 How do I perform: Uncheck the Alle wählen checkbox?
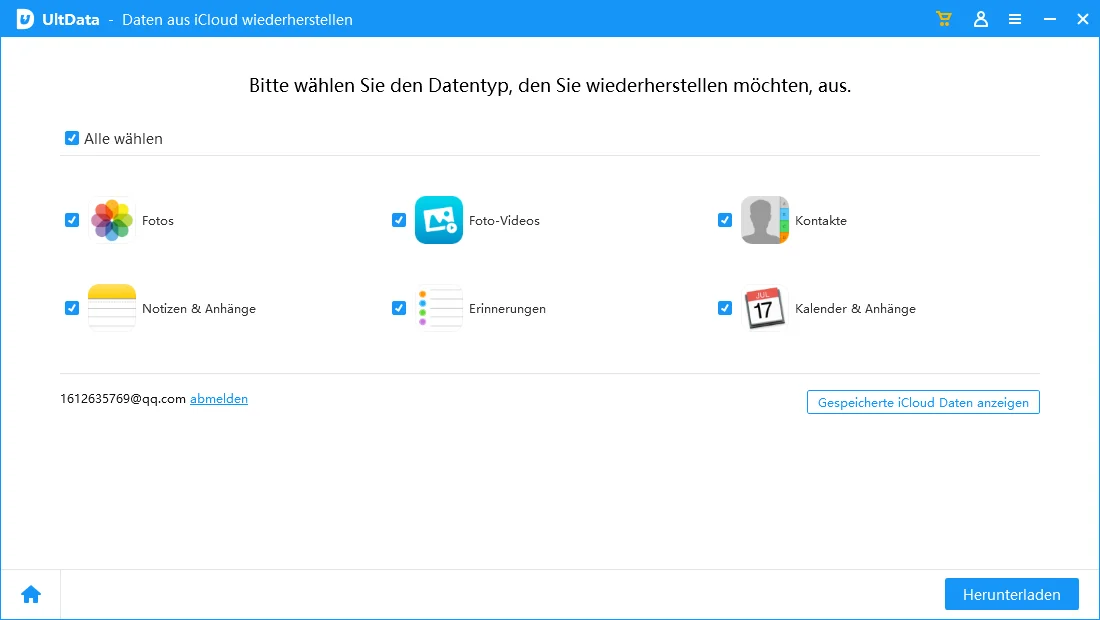(x=72, y=138)
